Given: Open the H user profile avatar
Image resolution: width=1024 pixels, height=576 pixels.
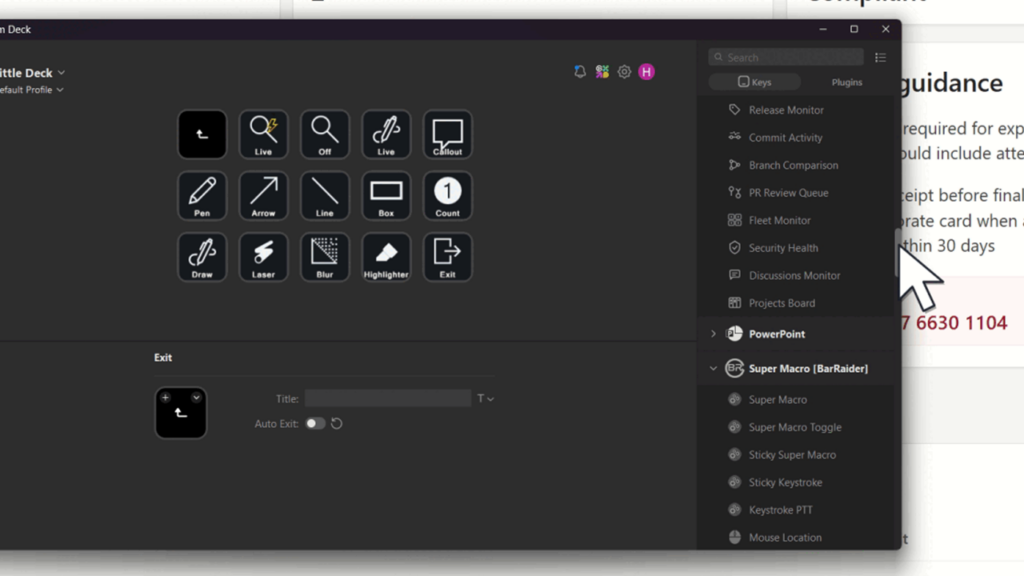Looking at the screenshot, I should tap(647, 72).
